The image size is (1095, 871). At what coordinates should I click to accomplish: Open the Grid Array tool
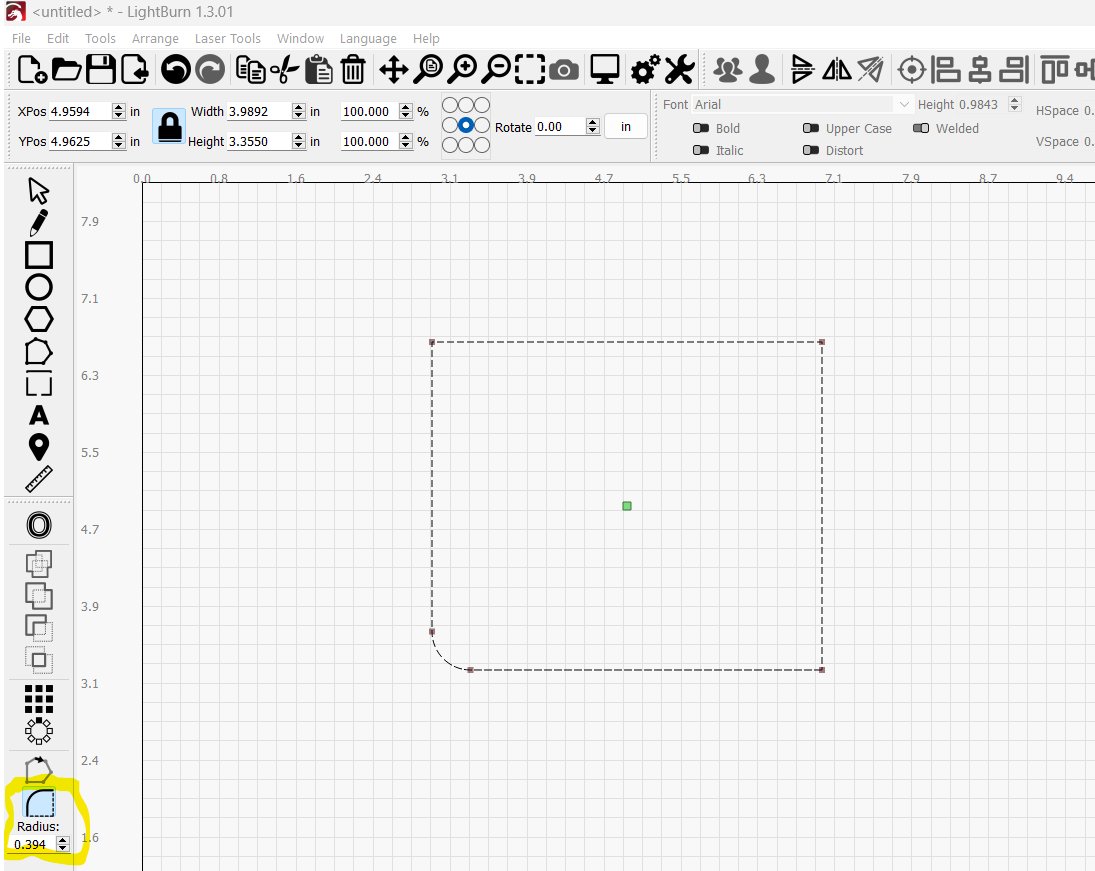(39, 698)
